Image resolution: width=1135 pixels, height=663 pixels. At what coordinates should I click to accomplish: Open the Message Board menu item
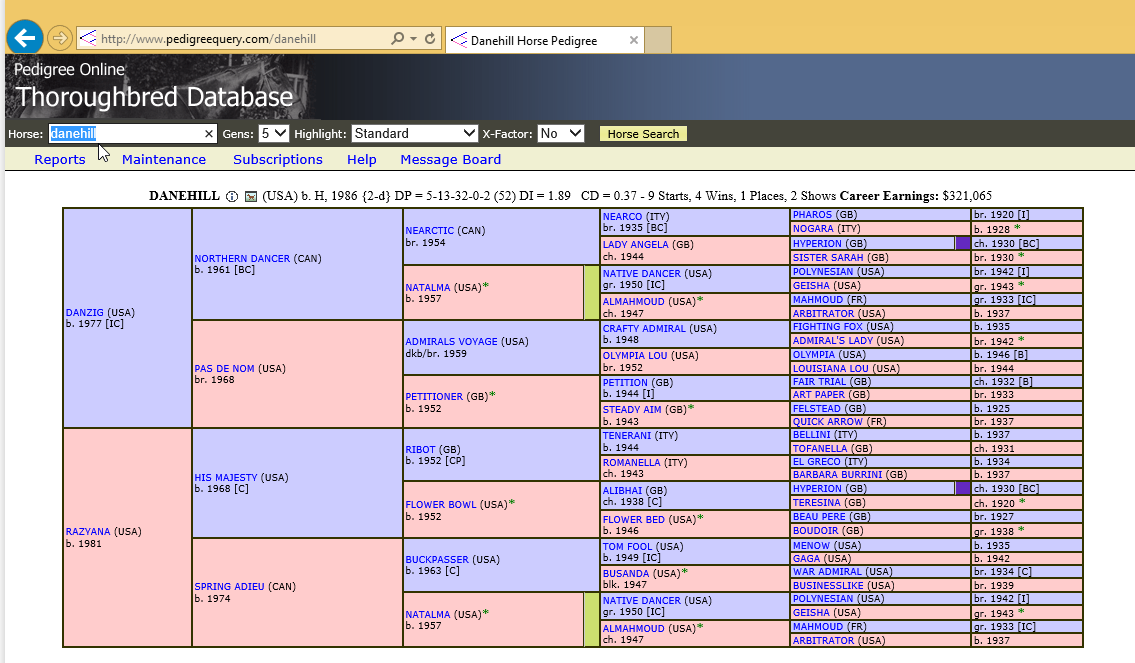coord(450,160)
